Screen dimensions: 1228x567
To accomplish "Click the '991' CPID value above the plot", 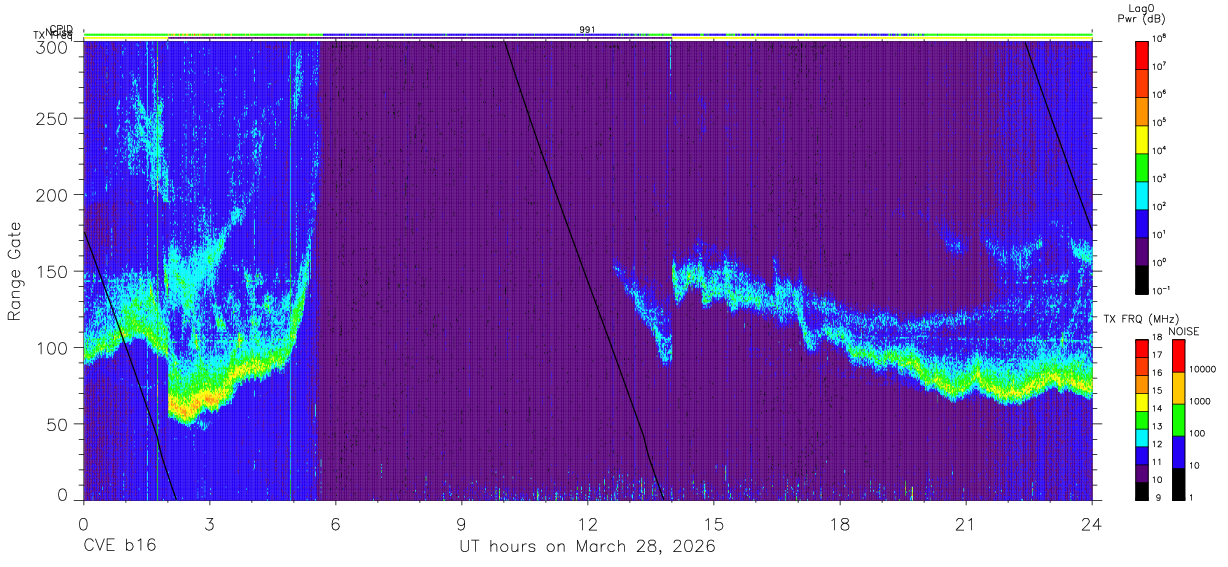I will (x=587, y=29).
